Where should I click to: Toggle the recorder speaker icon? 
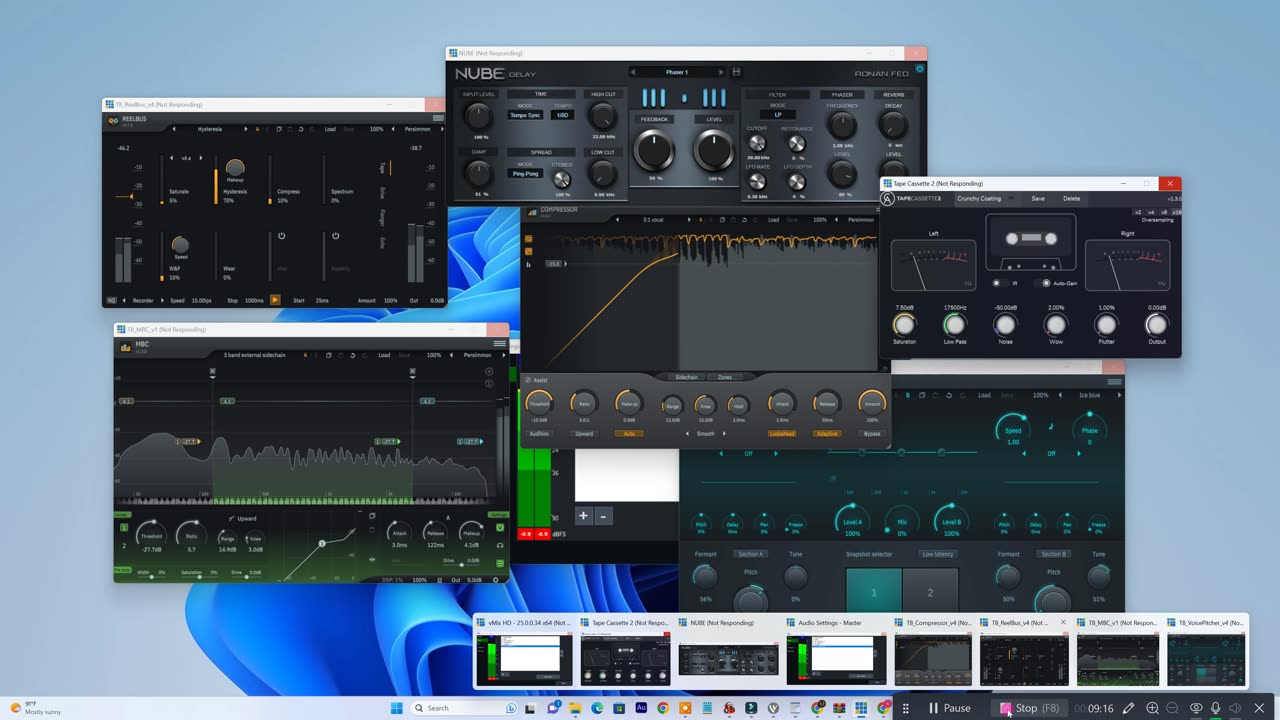[1237, 708]
